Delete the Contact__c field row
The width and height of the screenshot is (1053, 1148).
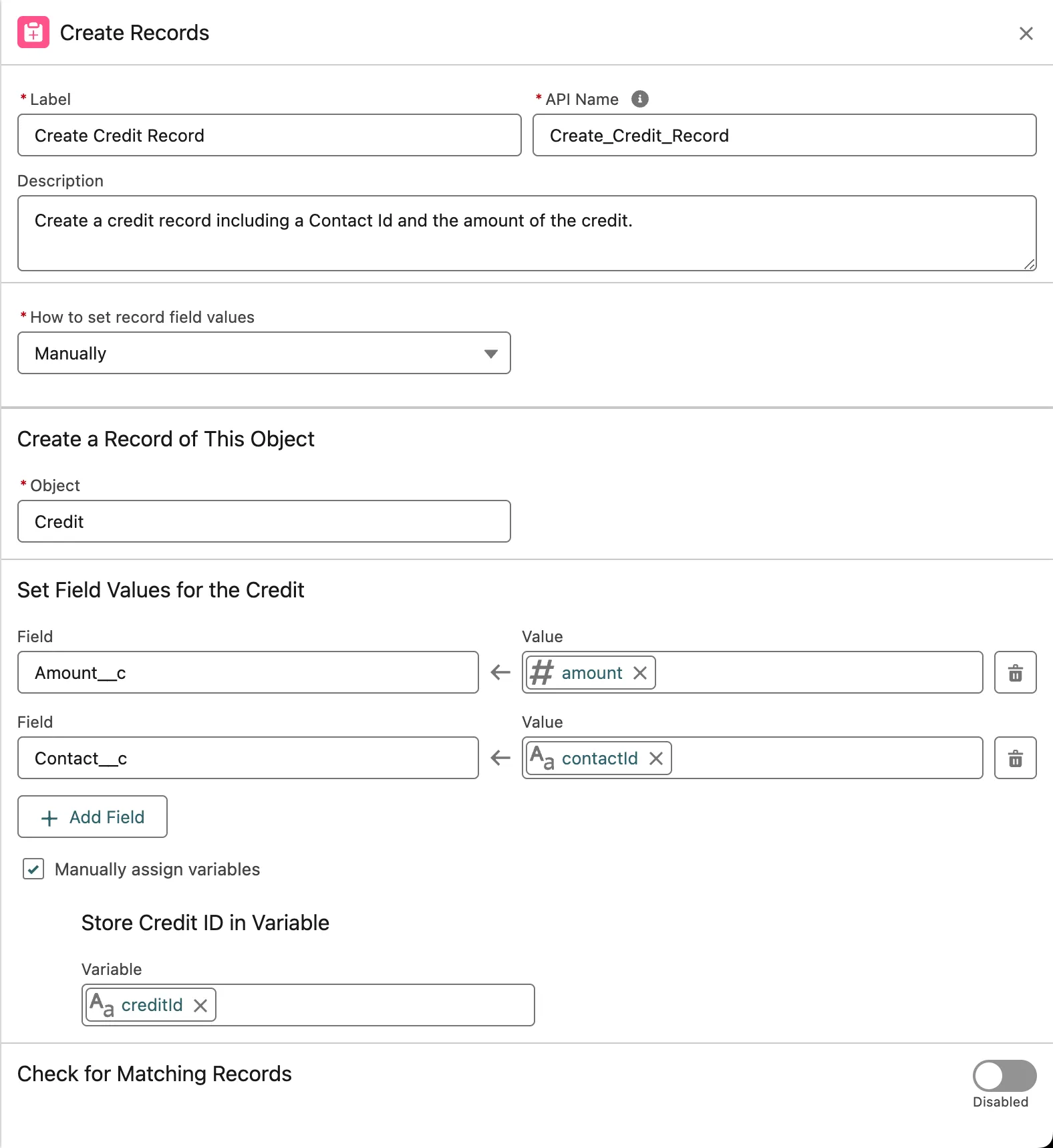[x=1015, y=758]
